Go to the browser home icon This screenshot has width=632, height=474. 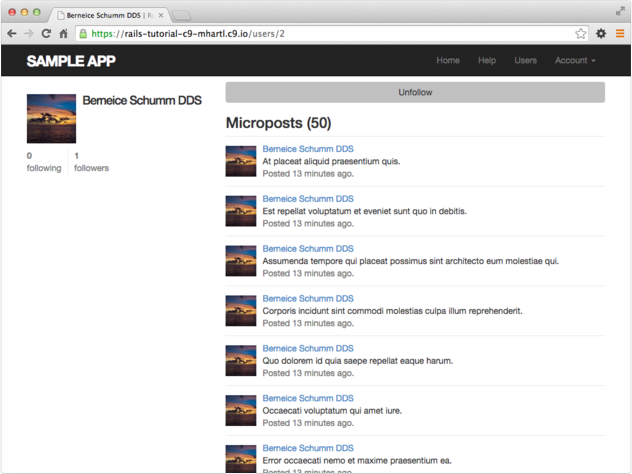pos(63,33)
